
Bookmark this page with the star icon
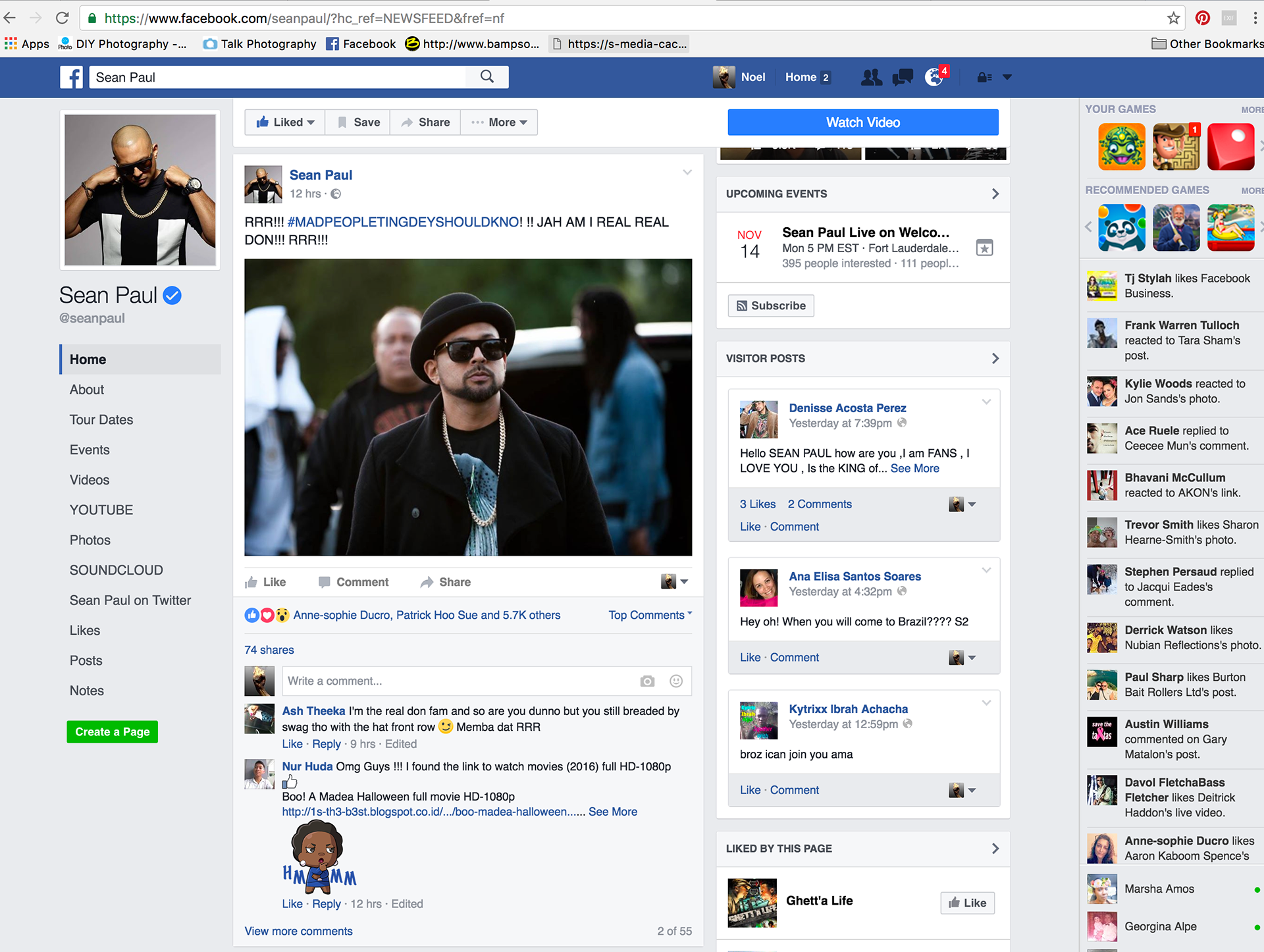1173,18
